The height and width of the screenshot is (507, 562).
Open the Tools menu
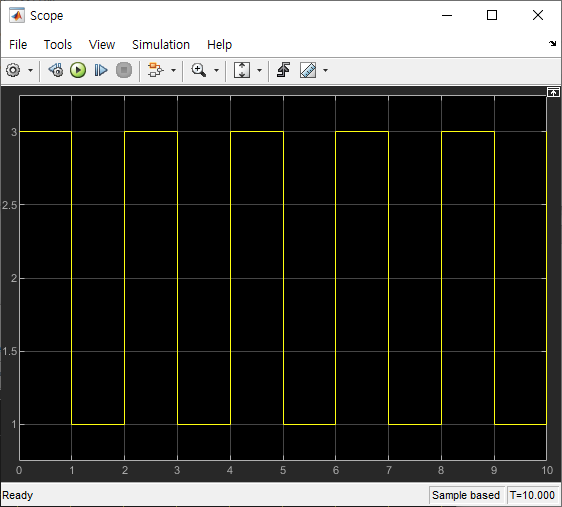click(58, 45)
